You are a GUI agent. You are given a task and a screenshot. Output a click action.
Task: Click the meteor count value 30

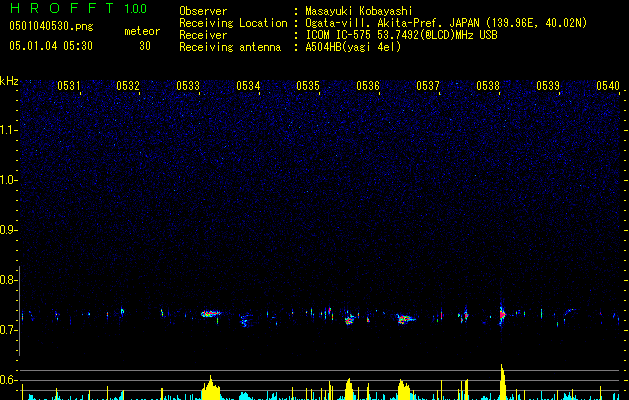tap(145, 46)
